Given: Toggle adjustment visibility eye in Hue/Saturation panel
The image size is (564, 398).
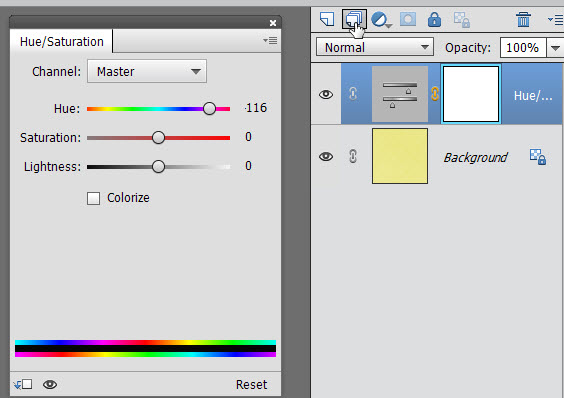Looking at the screenshot, I should [x=50, y=385].
